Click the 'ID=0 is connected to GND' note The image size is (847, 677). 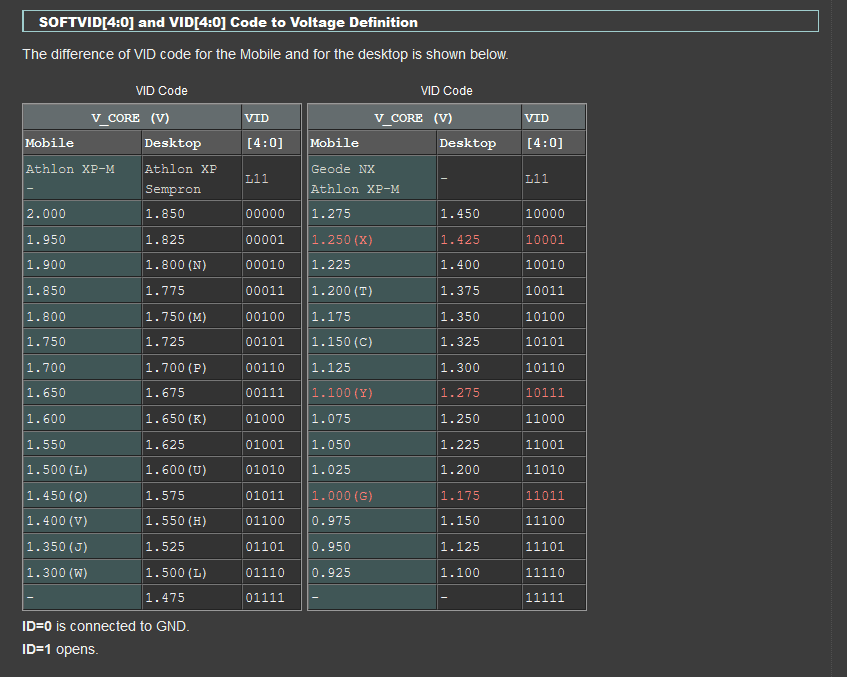(106, 626)
